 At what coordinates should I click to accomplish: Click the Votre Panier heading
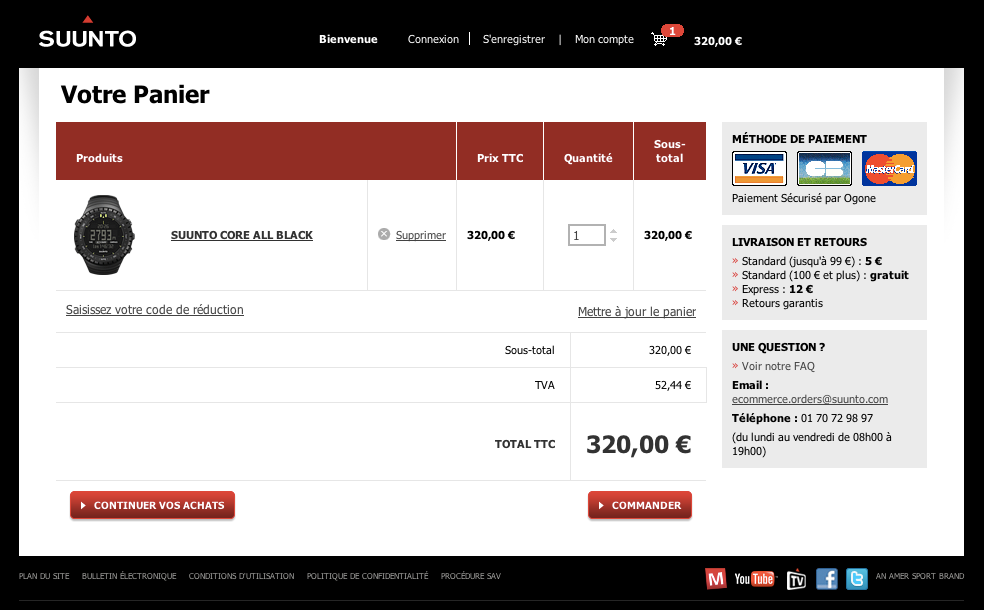tap(135, 95)
